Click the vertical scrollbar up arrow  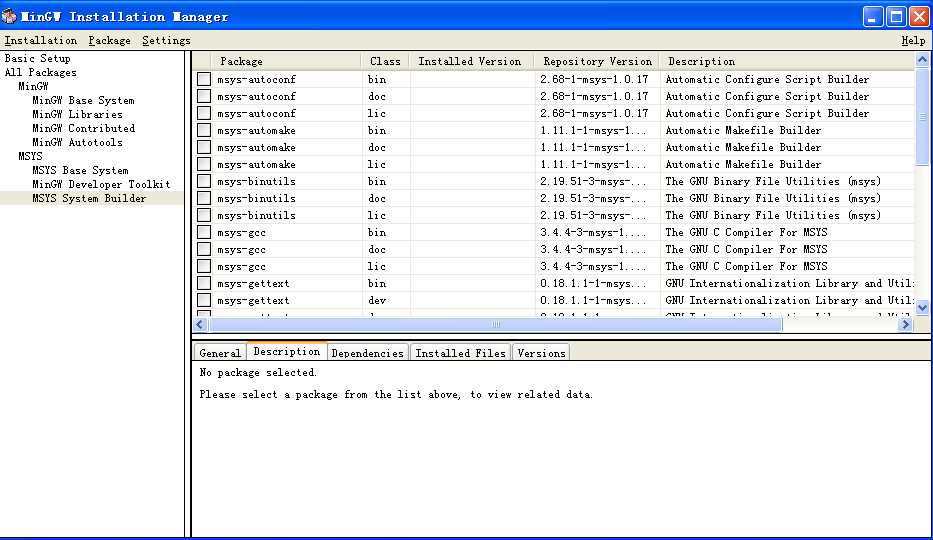pos(922,59)
